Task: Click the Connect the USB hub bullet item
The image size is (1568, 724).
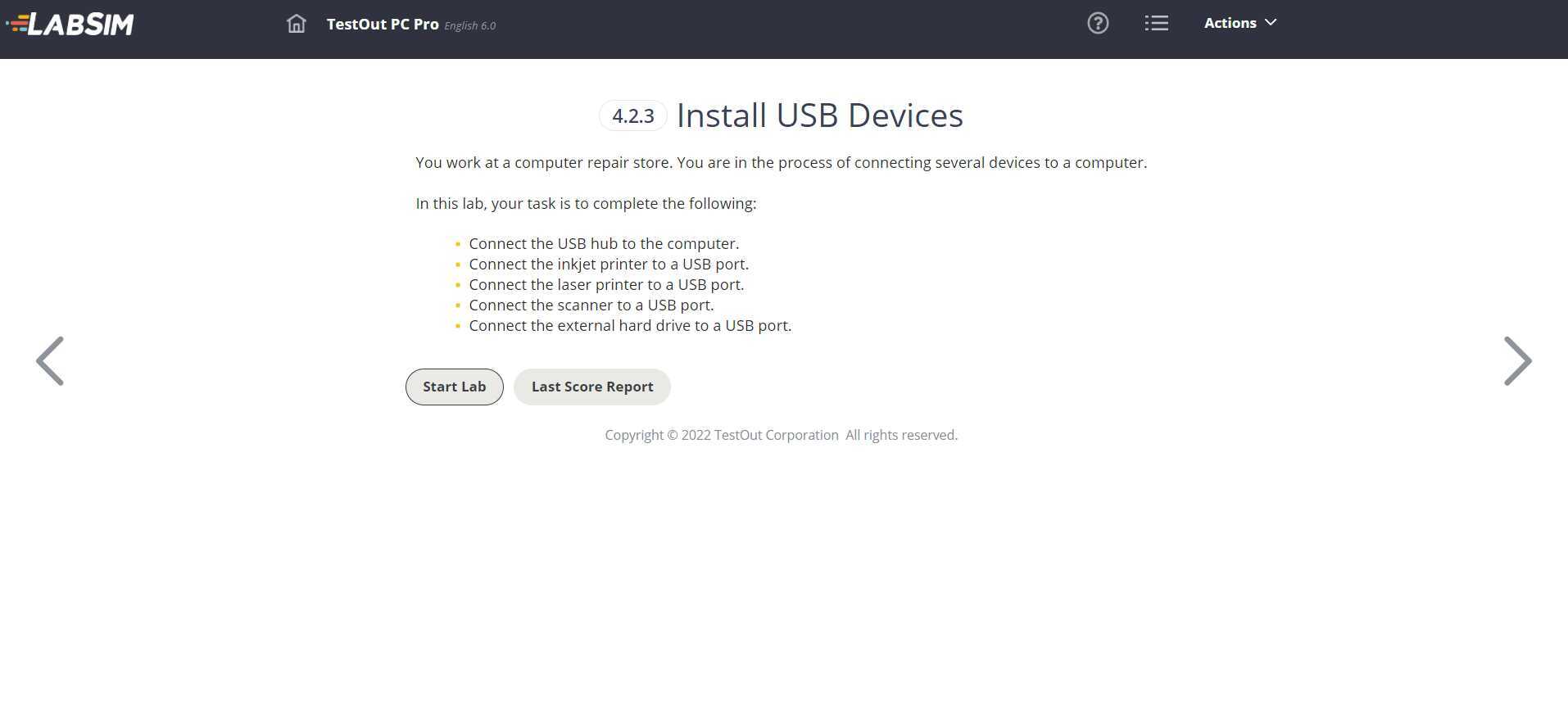Action: tap(604, 243)
